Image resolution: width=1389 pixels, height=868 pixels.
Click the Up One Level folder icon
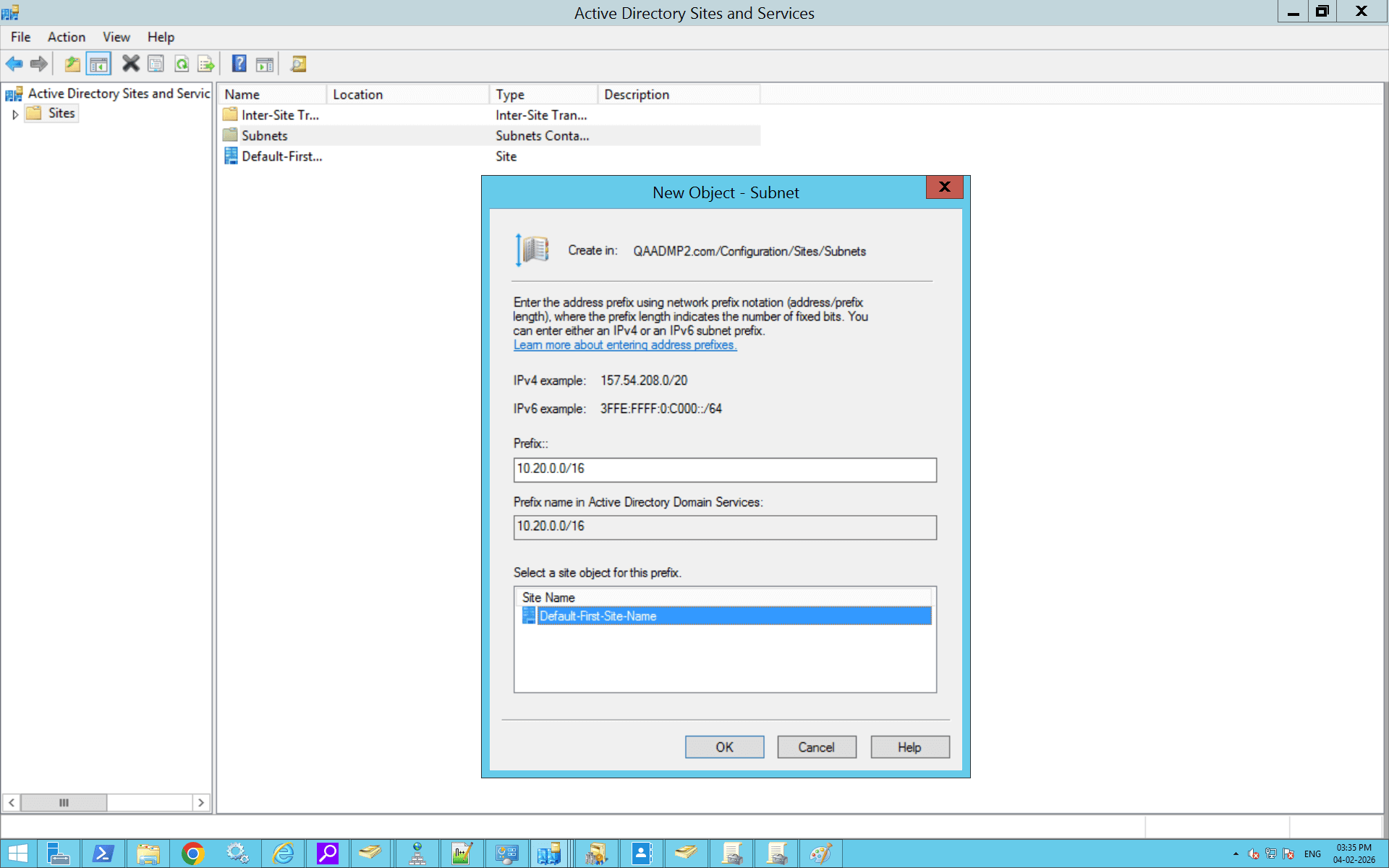point(72,64)
